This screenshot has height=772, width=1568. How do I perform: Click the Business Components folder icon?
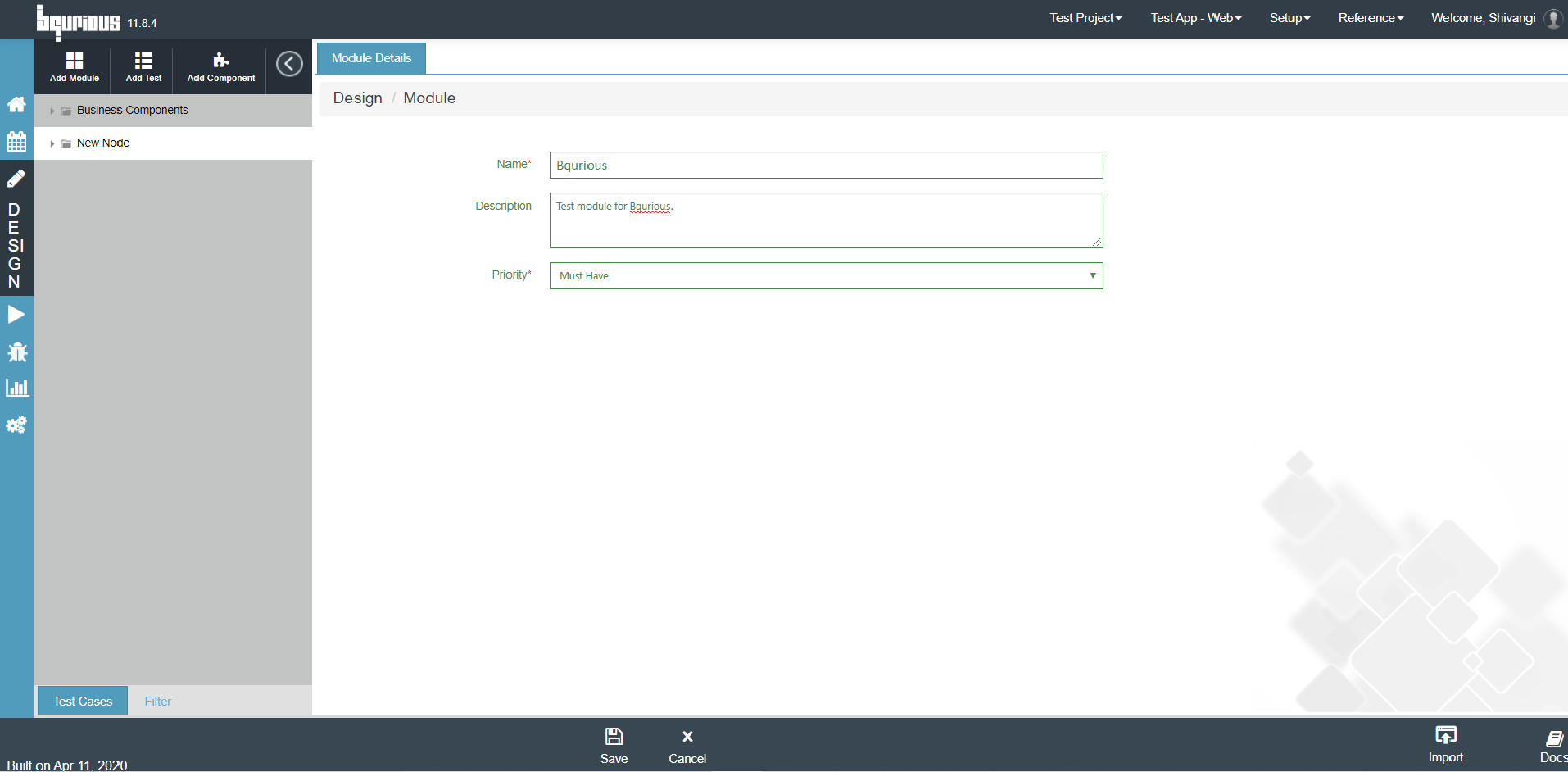(66, 111)
